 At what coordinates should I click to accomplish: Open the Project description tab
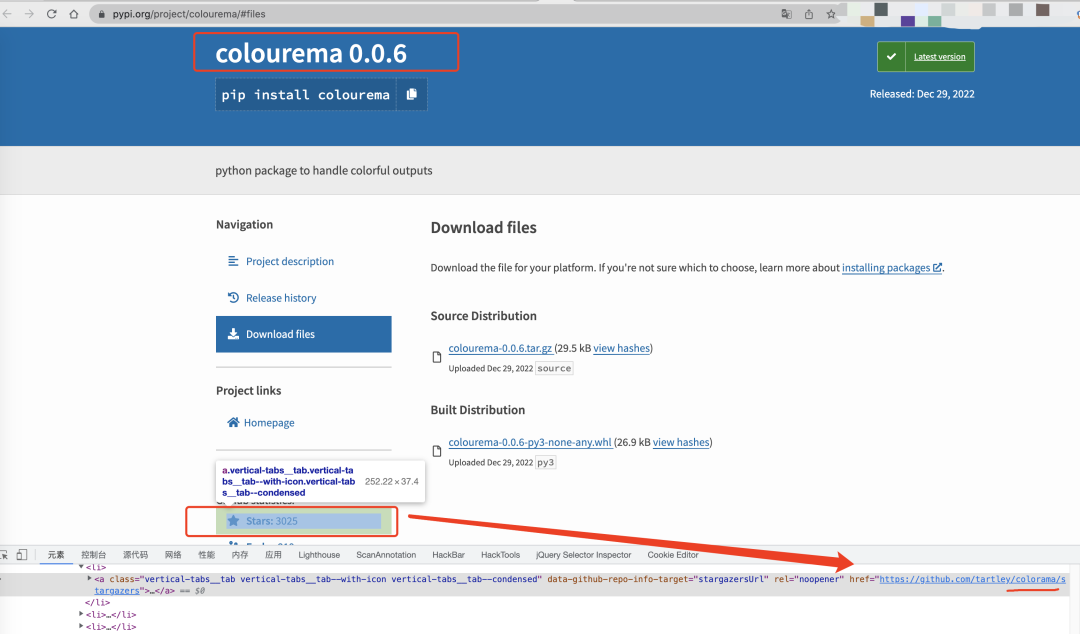[290, 261]
